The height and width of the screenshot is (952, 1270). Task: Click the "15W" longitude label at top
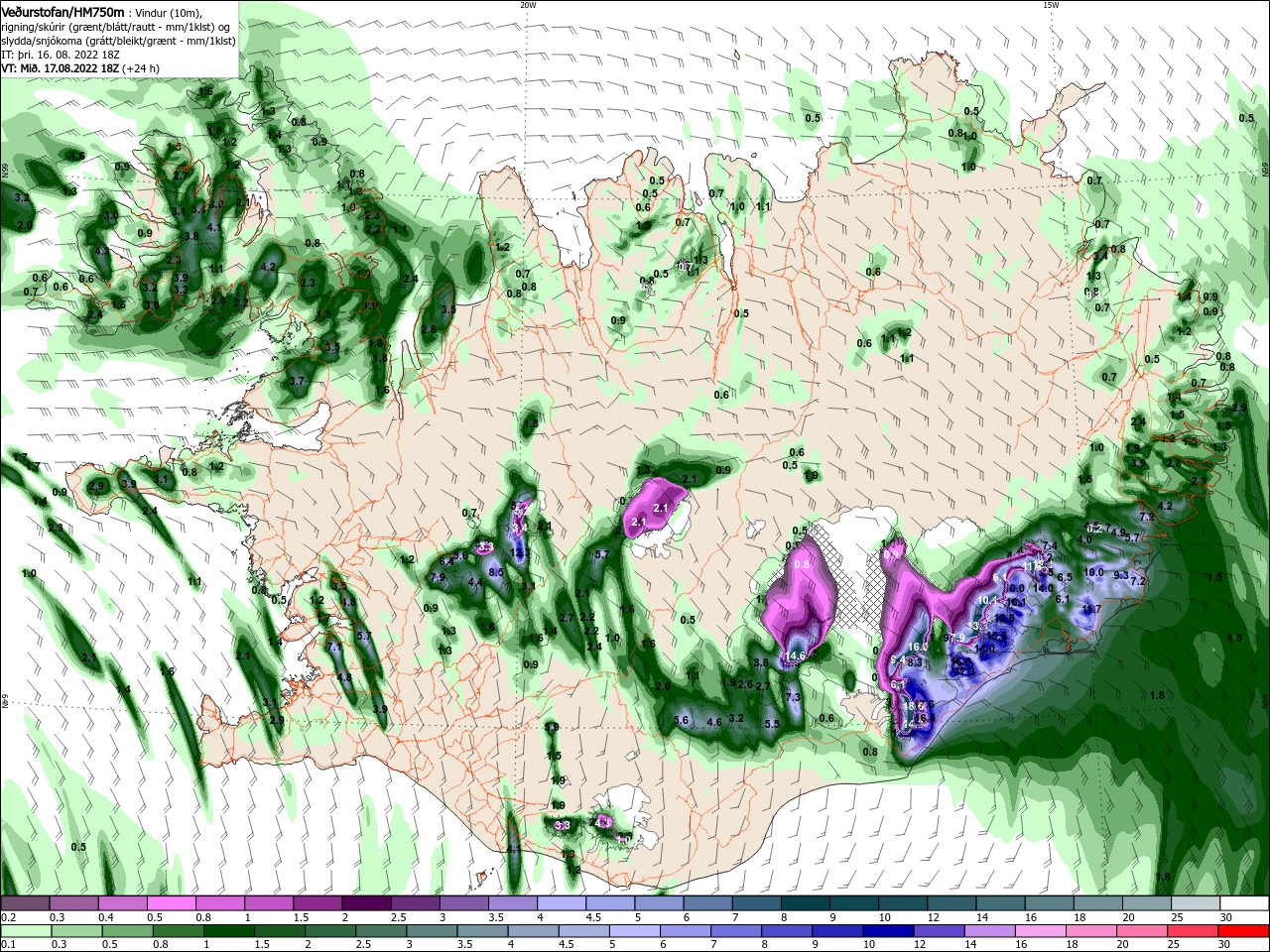pos(1051,4)
